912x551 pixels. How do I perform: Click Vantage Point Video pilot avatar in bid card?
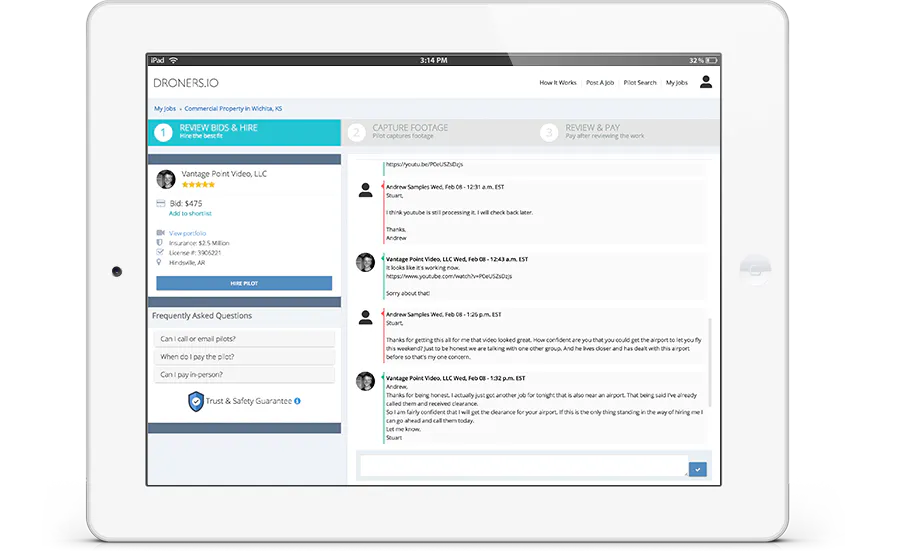[x=166, y=179]
